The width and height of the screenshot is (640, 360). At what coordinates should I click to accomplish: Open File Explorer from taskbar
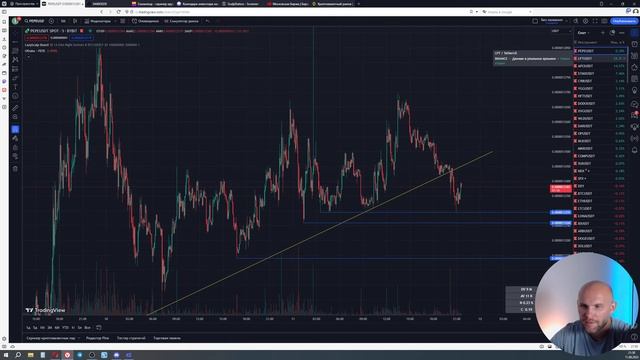(31, 355)
